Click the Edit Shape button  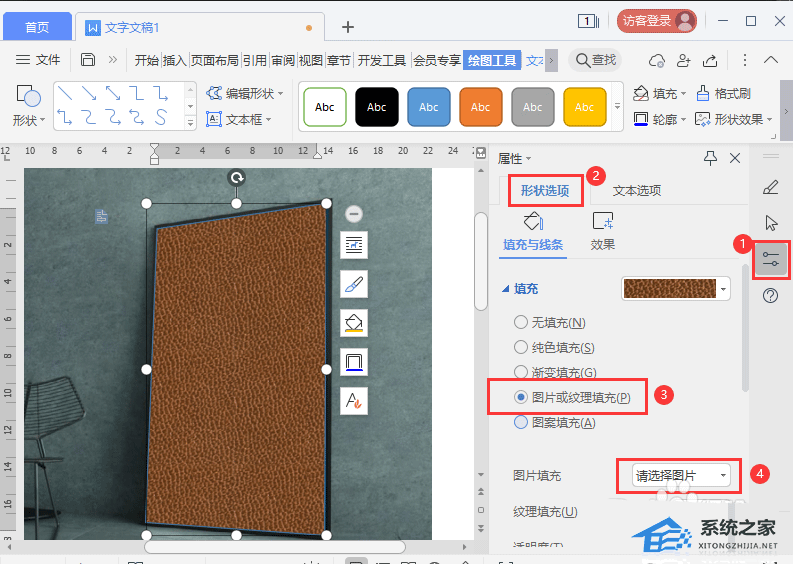pyautogui.click(x=245, y=93)
